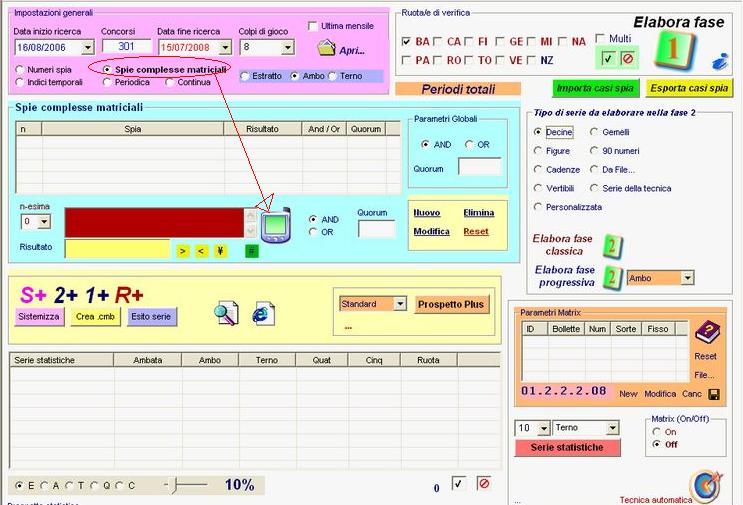Screen dimensions: 743x505
Task: Click the Importa casi spia button
Action: pyautogui.click(x=593, y=88)
